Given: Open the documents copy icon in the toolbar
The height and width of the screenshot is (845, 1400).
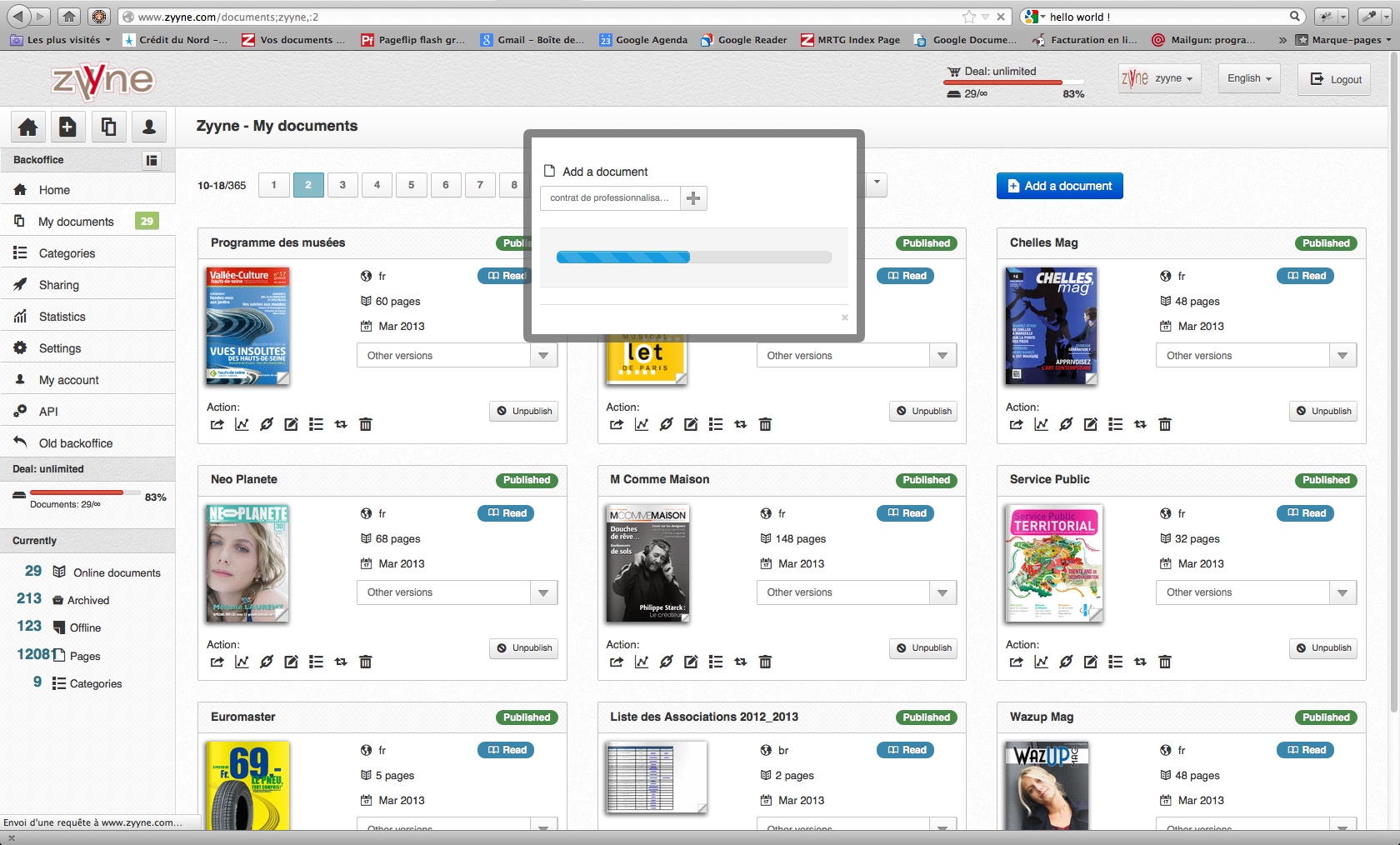Looking at the screenshot, I should pyautogui.click(x=108, y=127).
